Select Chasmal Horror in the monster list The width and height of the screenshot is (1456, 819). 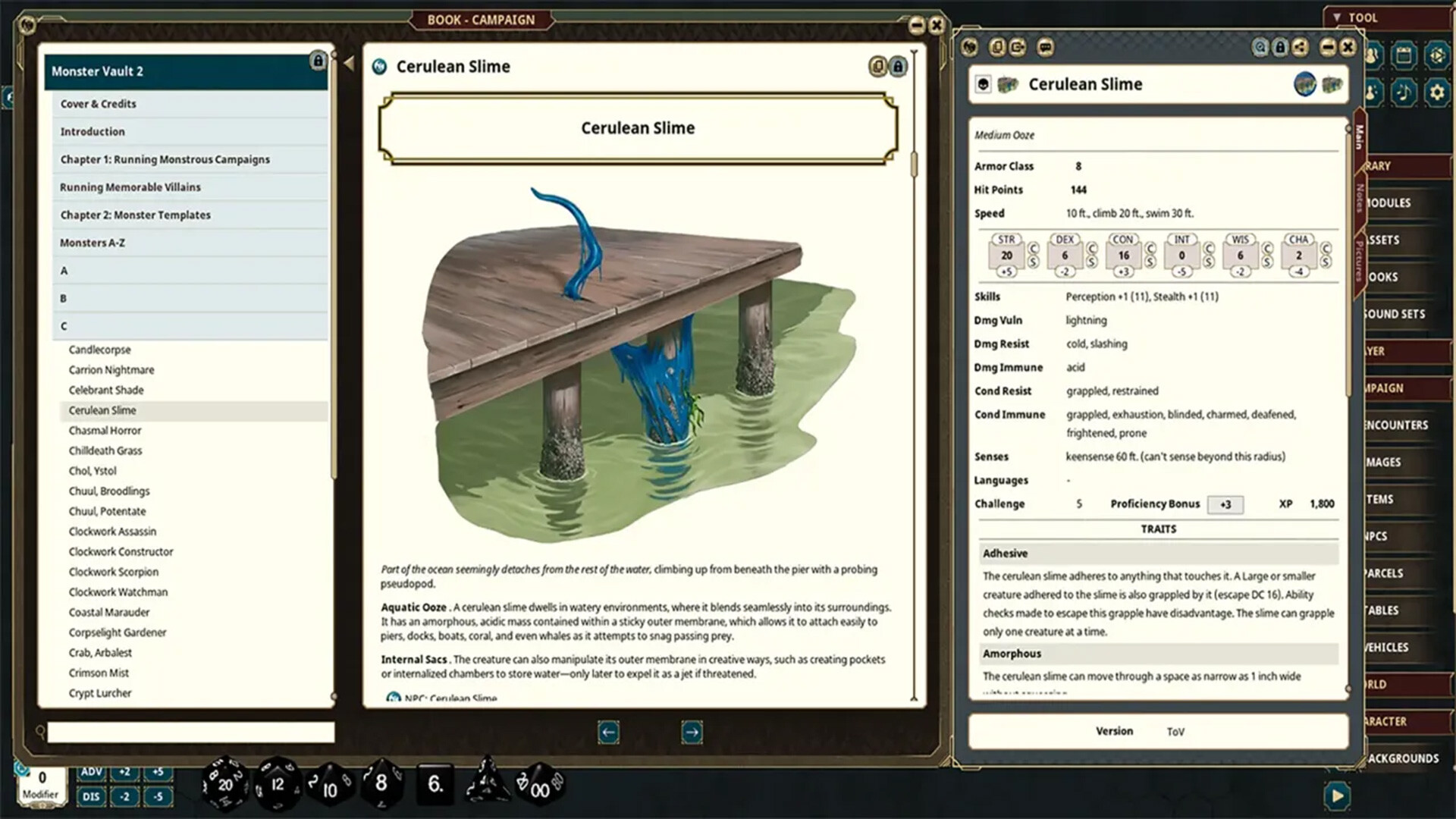[x=105, y=430]
